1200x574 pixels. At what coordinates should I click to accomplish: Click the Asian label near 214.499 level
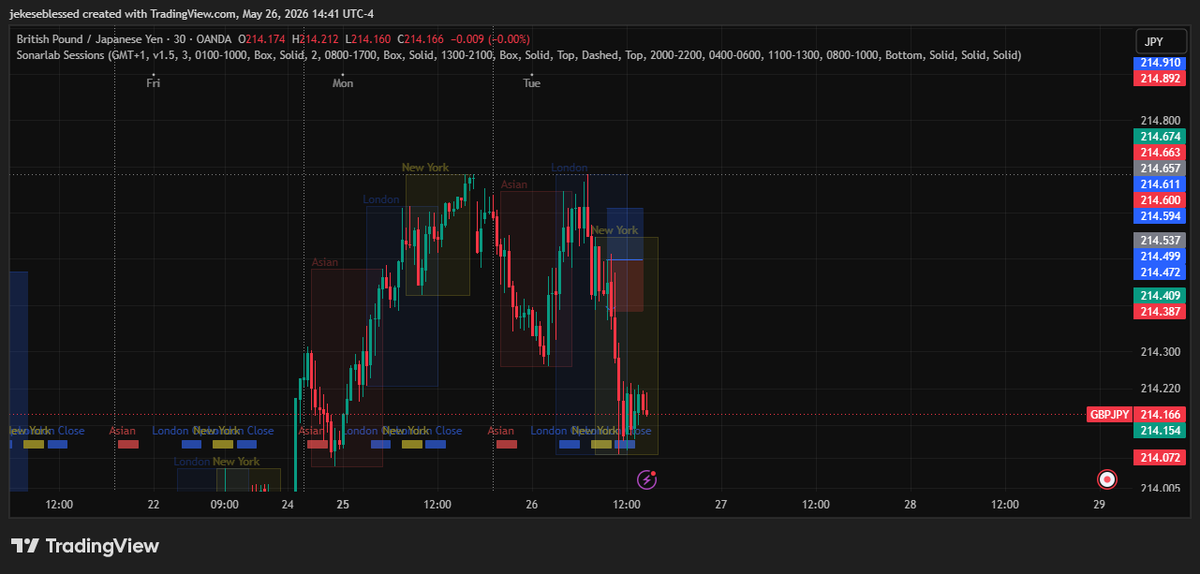click(x=325, y=262)
